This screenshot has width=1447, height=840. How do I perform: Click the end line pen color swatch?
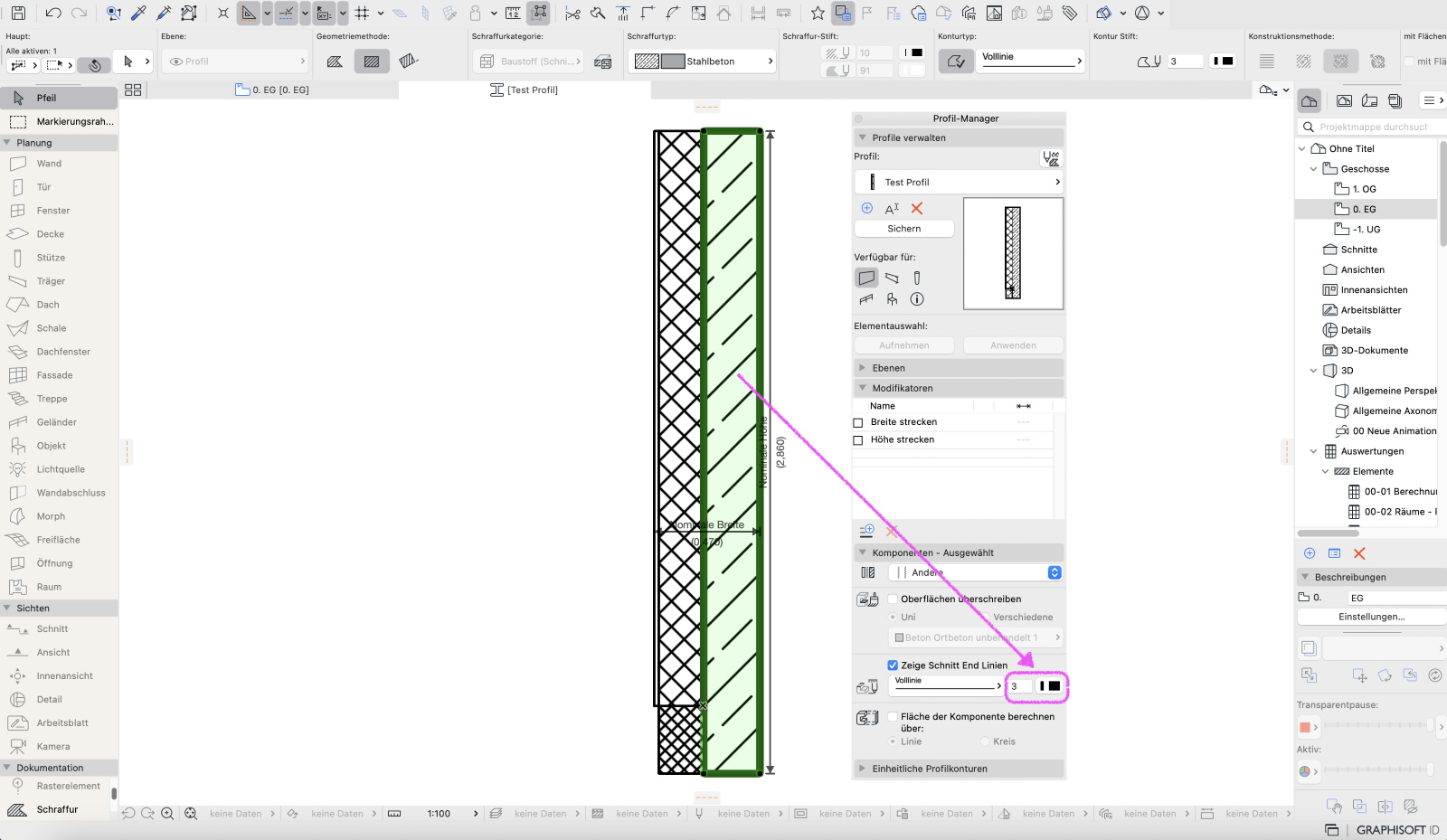point(1049,686)
